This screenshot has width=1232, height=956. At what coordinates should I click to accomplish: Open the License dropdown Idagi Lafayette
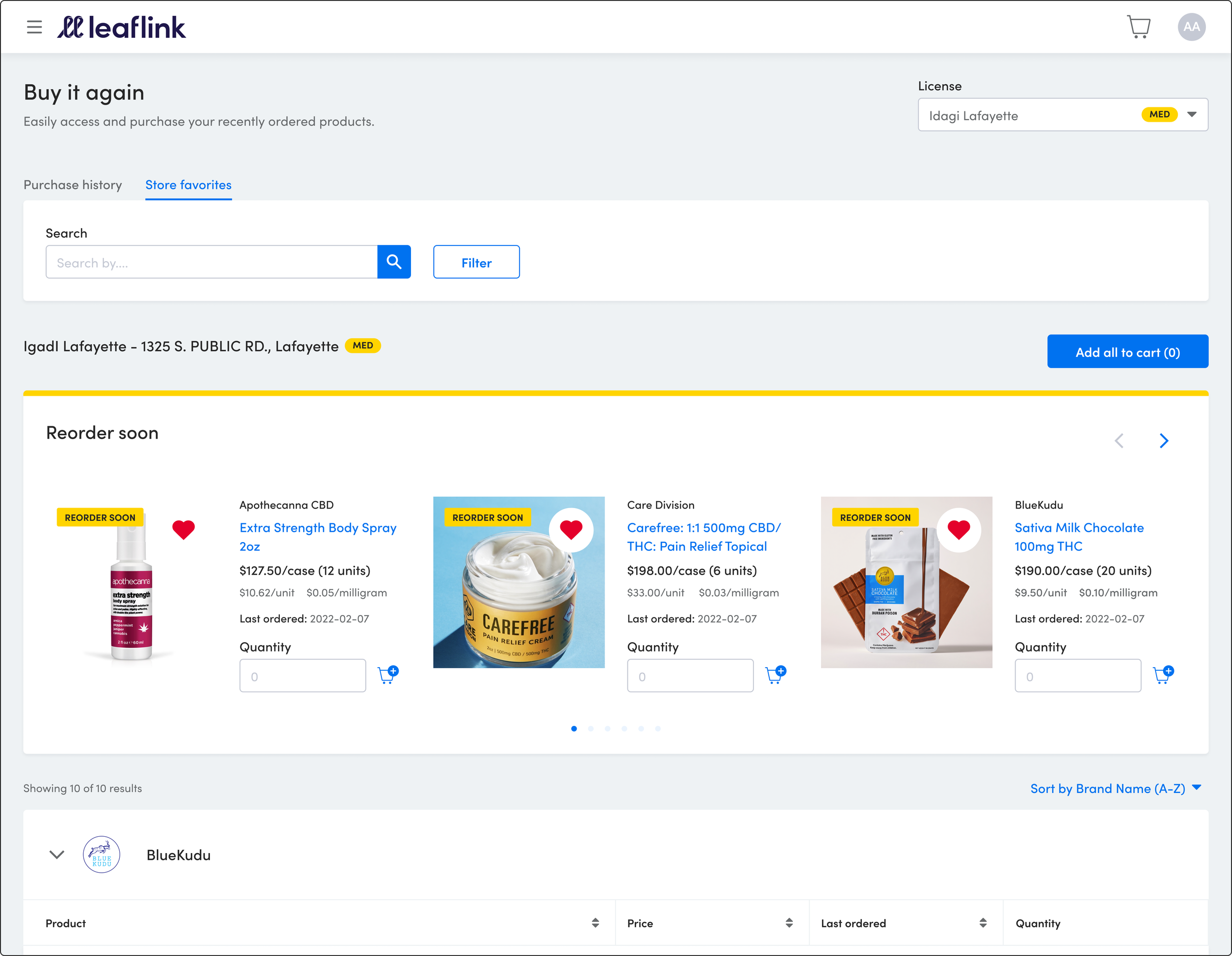[x=1062, y=115]
